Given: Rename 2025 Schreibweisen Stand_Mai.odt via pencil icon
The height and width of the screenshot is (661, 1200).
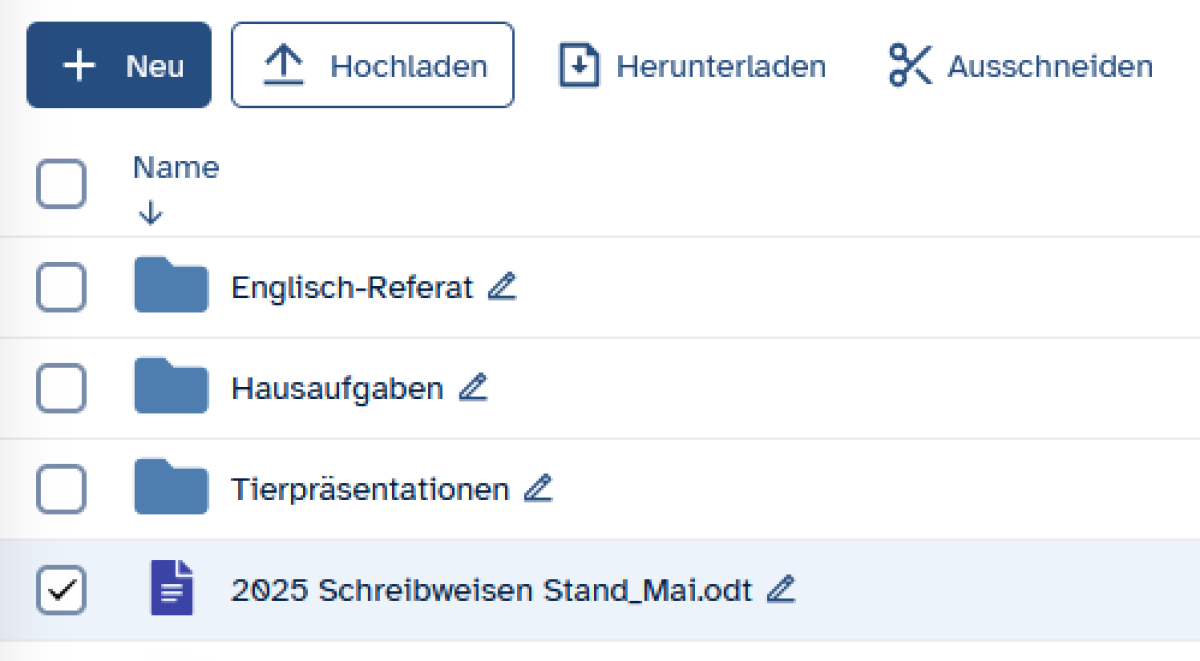Looking at the screenshot, I should pyautogui.click(x=780, y=590).
